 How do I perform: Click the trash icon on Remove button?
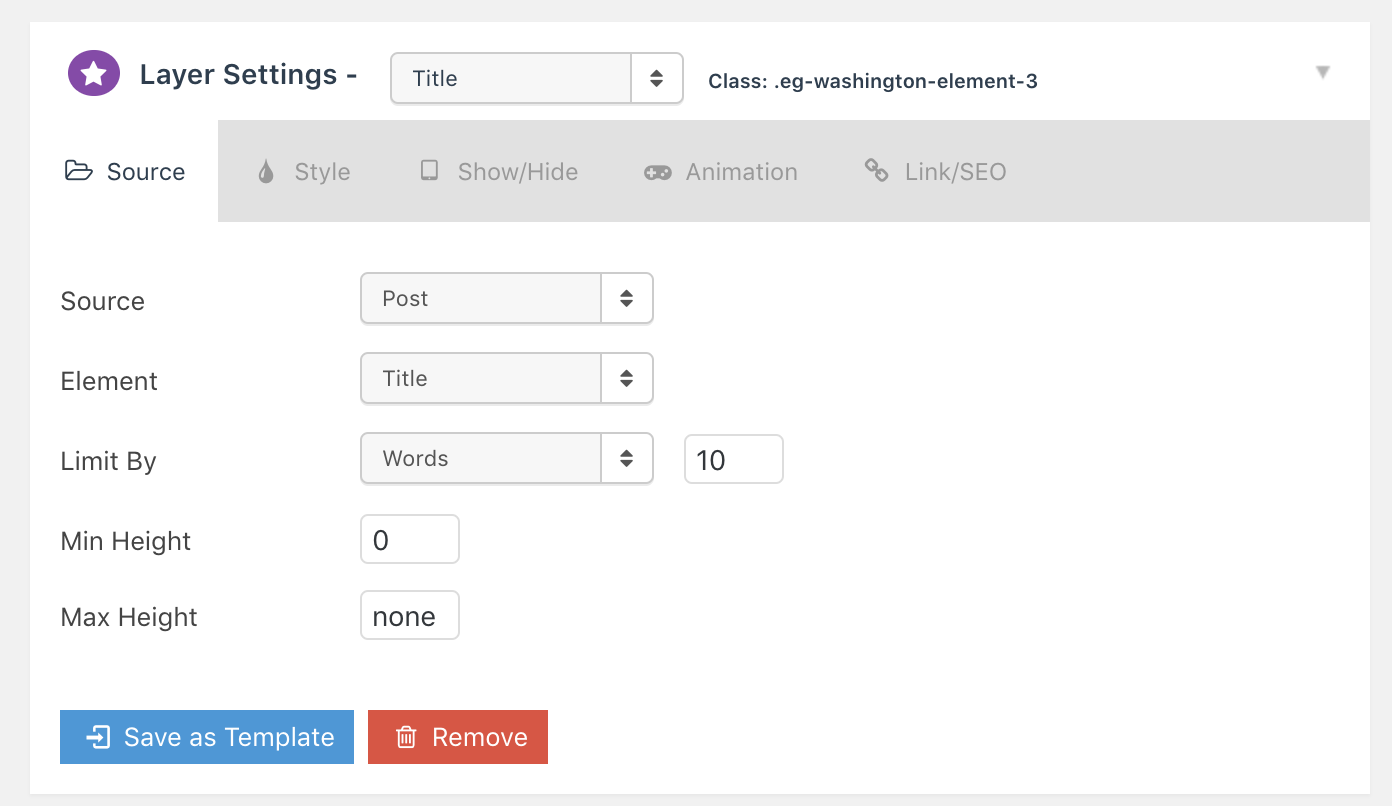406,738
